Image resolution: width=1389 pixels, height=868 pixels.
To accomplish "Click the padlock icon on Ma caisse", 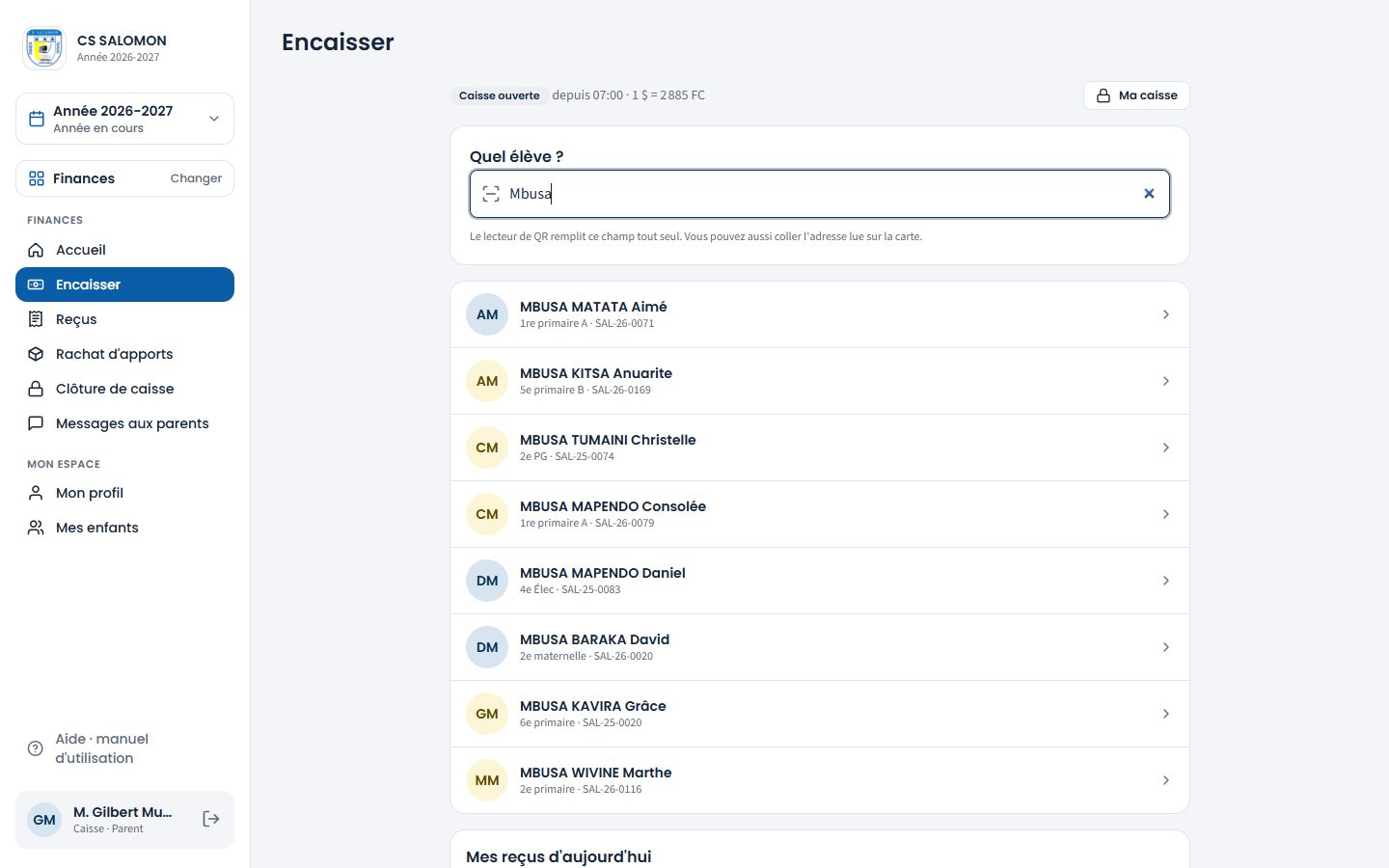I will coord(1103,95).
